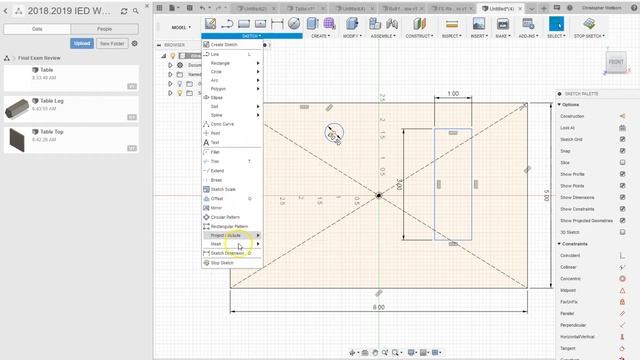Open the ASSEMBLE dropdown menu

point(383,36)
